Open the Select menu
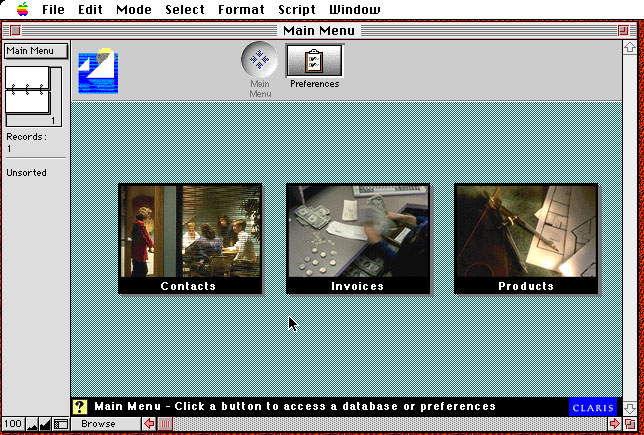This screenshot has width=644, height=435. coord(185,9)
